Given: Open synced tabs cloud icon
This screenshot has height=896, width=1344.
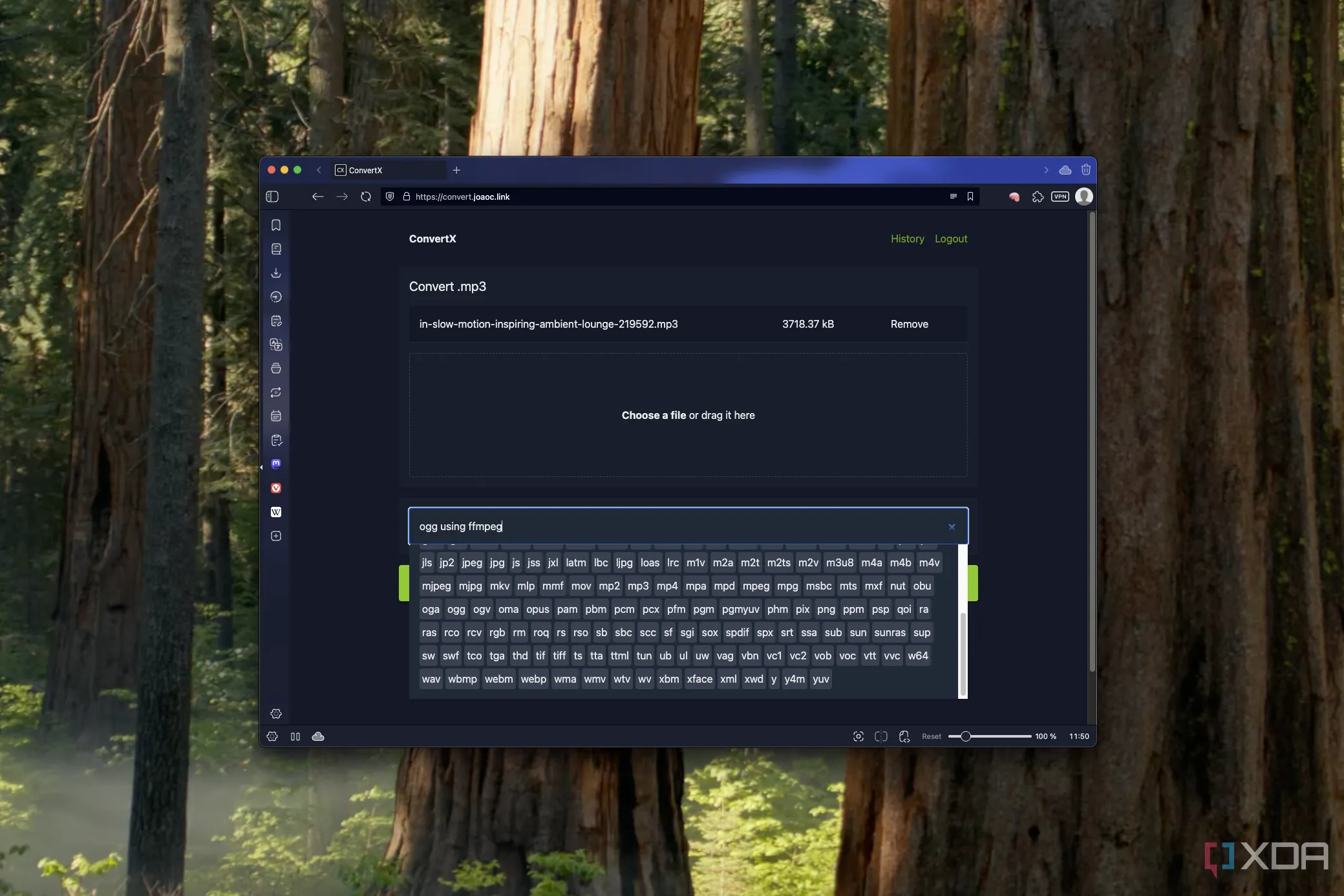Looking at the screenshot, I should [x=1065, y=170].
